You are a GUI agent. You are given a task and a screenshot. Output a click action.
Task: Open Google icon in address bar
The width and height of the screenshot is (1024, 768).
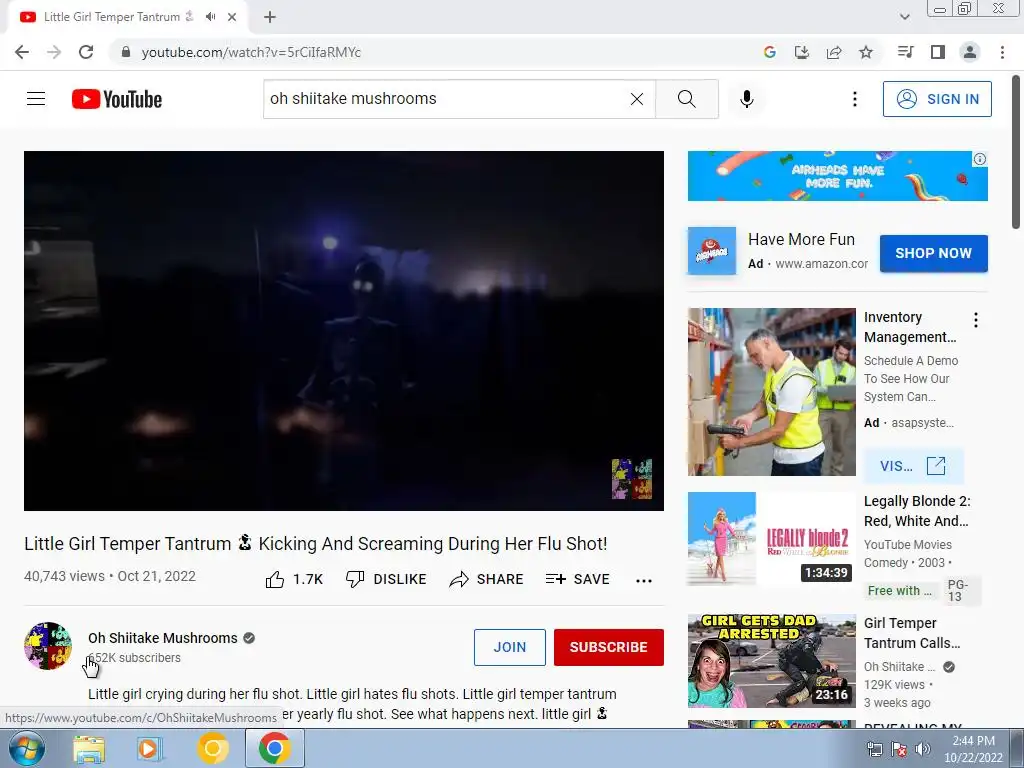tap(769, 52)
